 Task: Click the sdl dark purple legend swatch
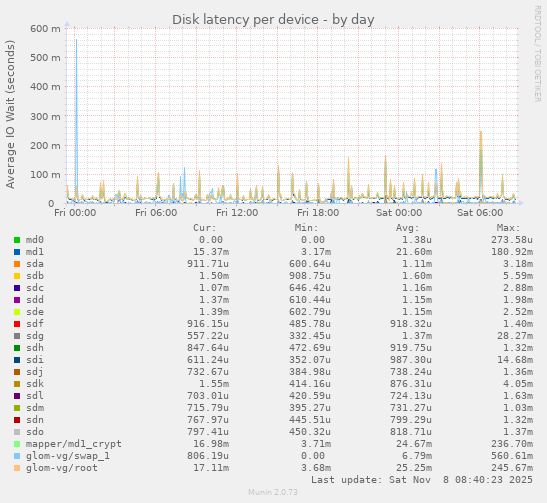point(17,396)
